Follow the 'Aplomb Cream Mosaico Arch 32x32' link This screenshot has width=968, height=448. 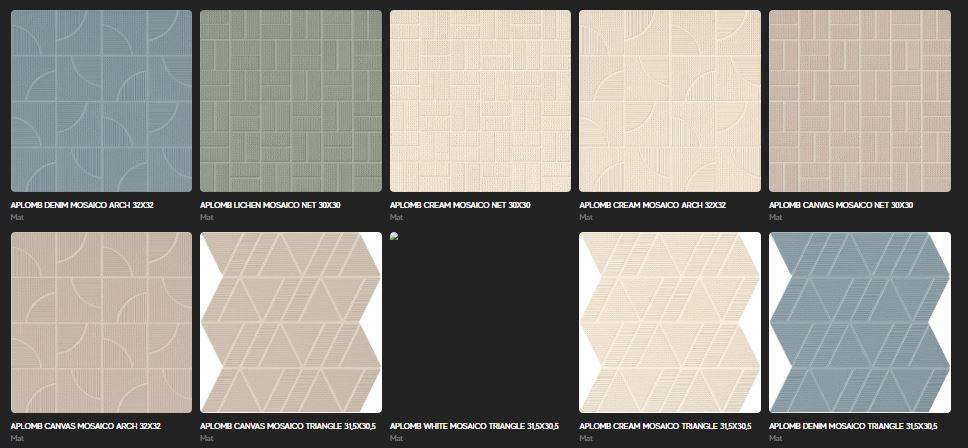(652, 205)
